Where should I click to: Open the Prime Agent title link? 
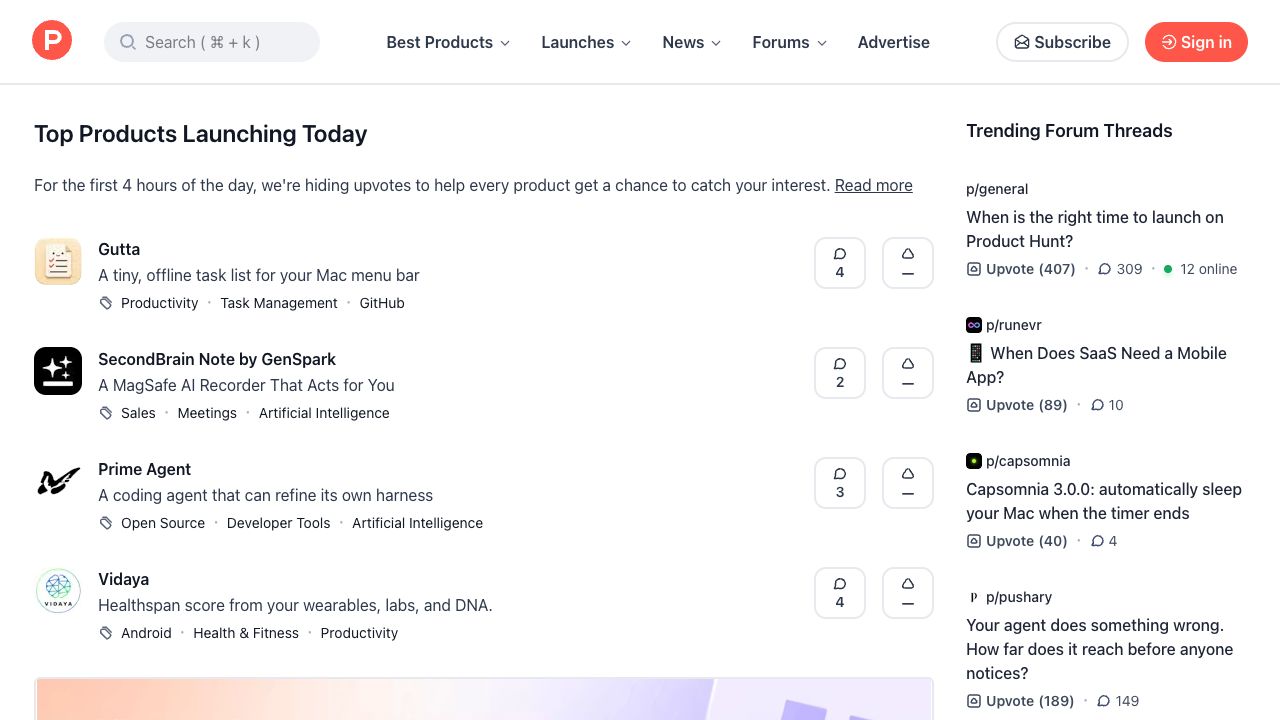click(144, 469)
